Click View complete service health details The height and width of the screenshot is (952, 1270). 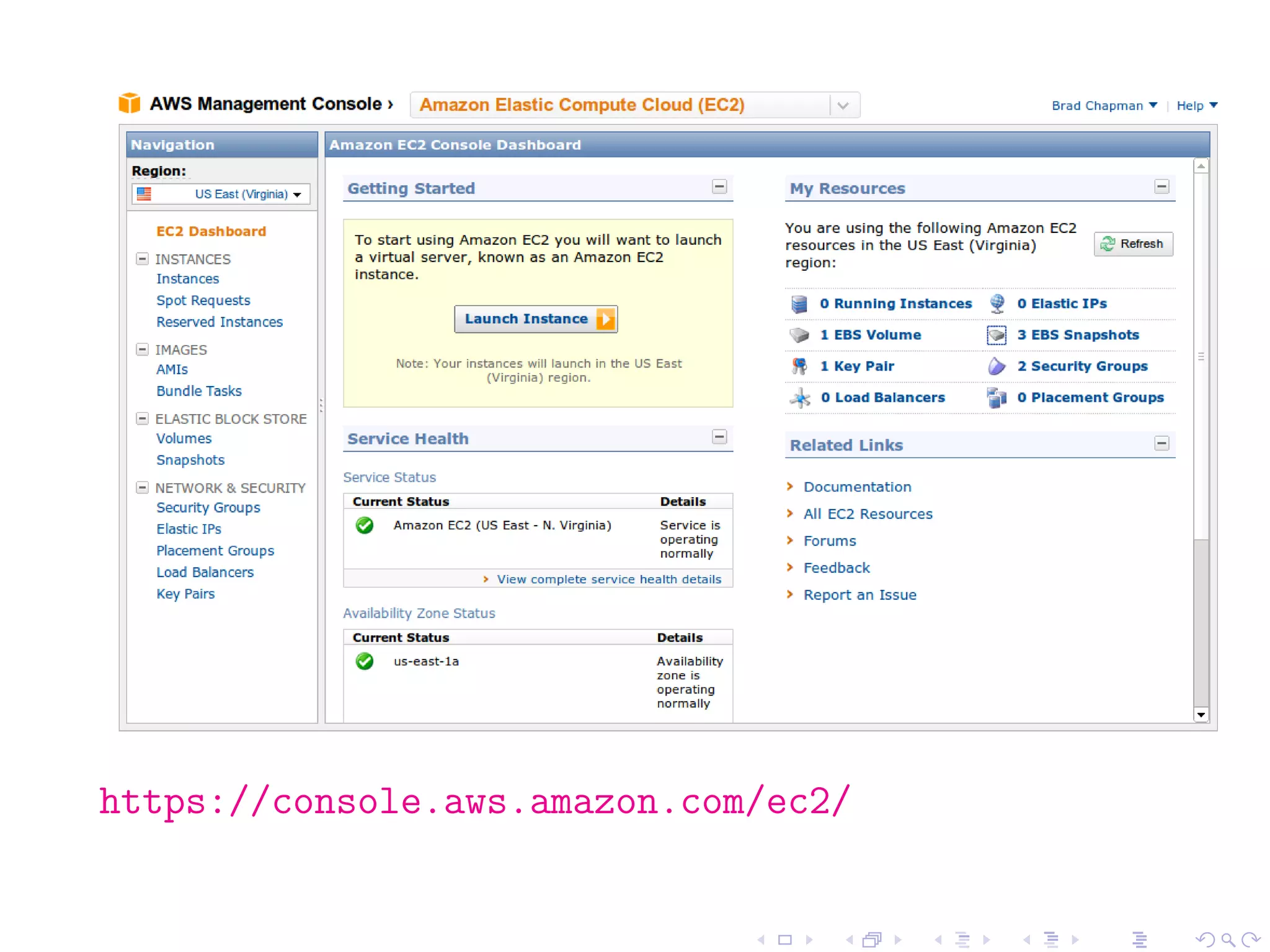(x=609, y=580)
